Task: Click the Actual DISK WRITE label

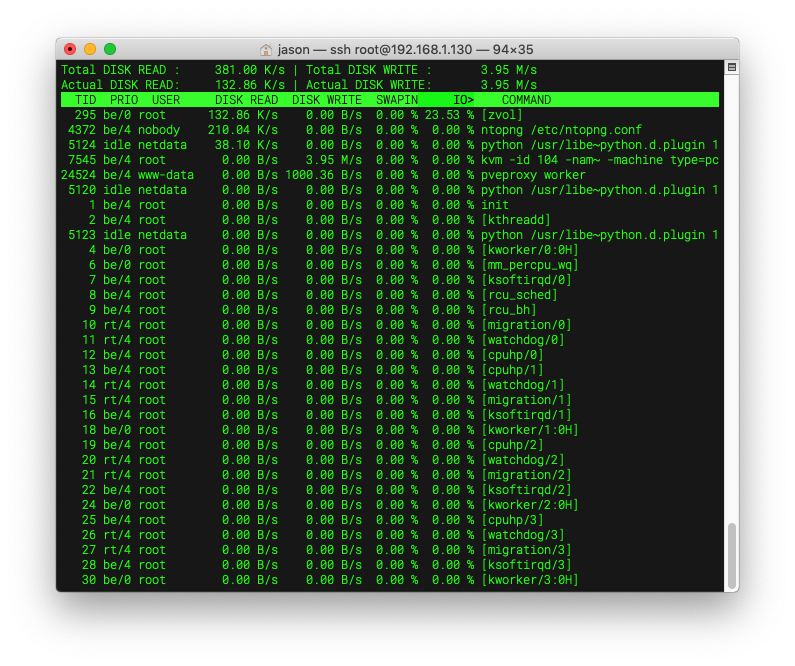Action: tap(369, 85)
